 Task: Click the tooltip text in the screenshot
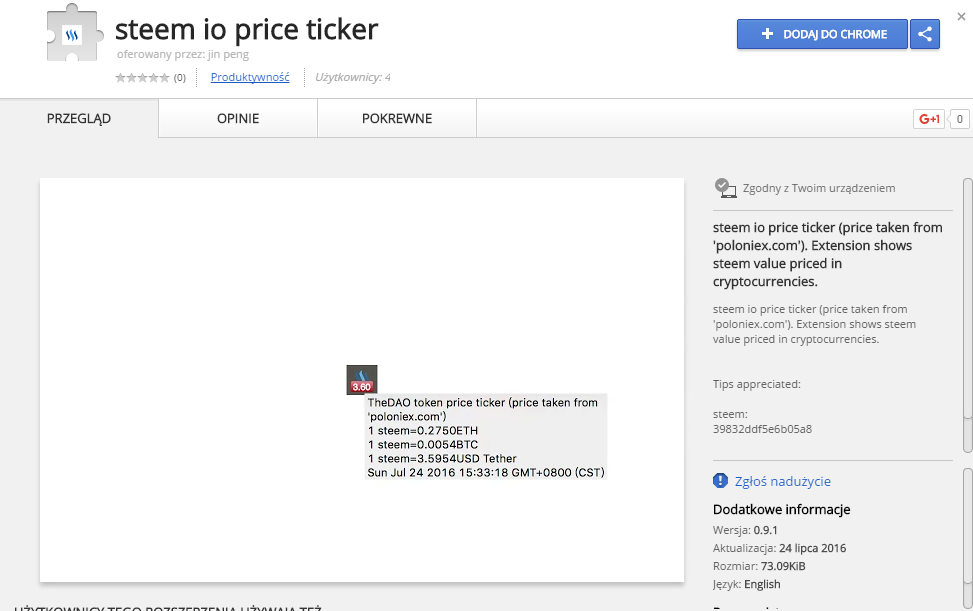485,437
